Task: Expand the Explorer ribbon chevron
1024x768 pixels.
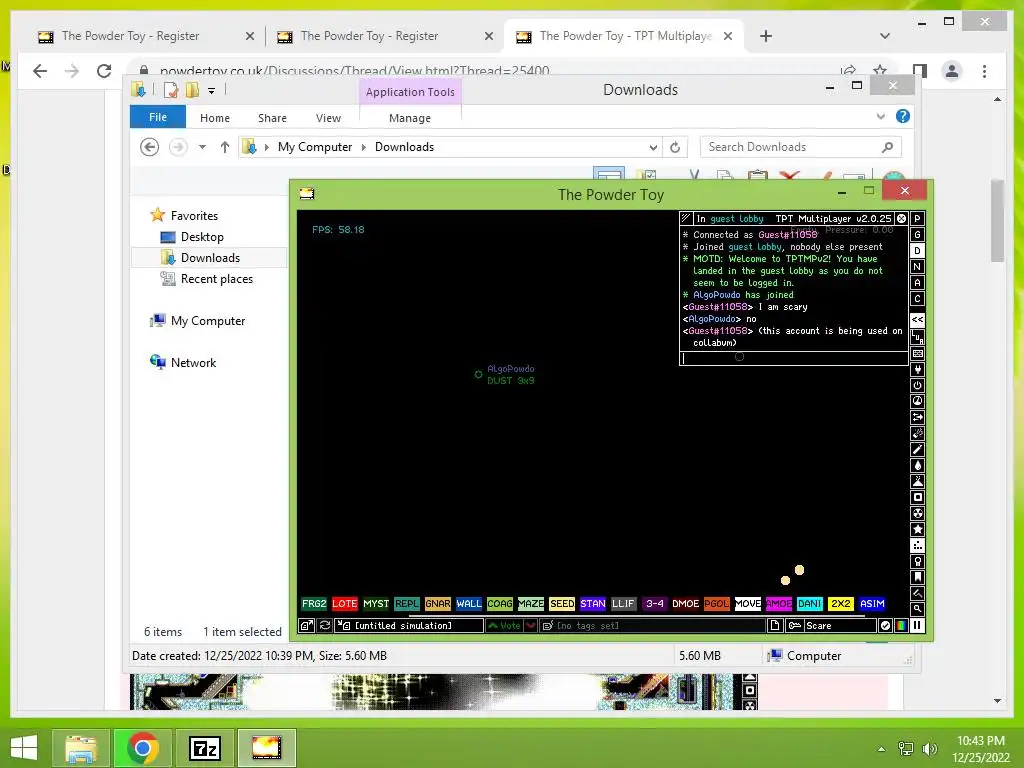Action: tap(880, 116)
